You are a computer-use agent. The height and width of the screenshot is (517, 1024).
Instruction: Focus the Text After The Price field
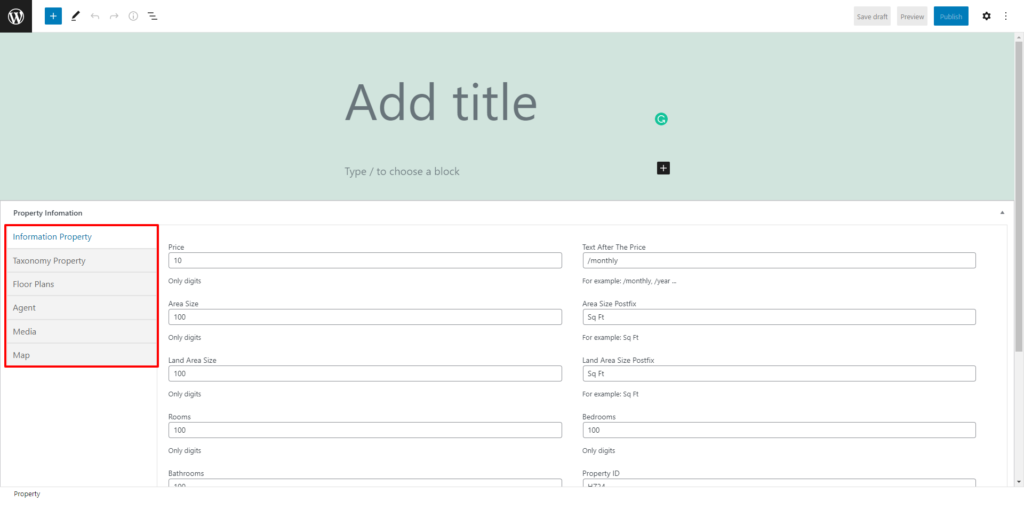(779, 260)
